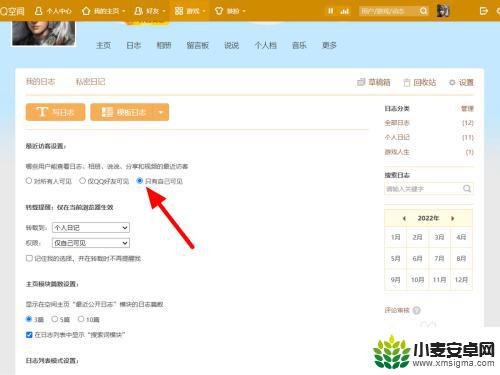The height and width of the screenshot is (375, 500).
Task: Click 管理 link beside 日志分类
Action: [467, 109]
